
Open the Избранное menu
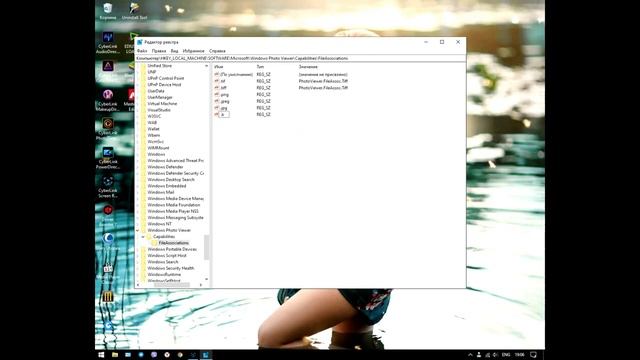[193, 51]
